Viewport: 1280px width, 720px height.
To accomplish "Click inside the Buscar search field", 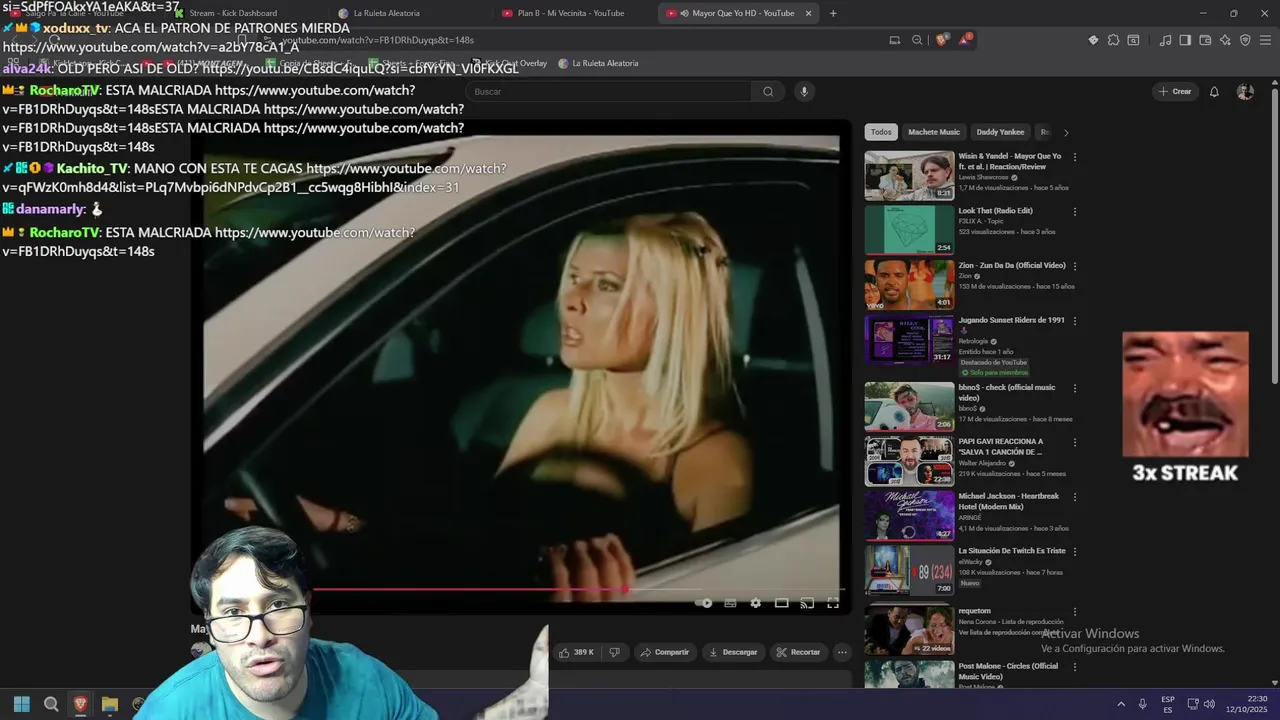I will pyautogui.click(x=608, y=91).
